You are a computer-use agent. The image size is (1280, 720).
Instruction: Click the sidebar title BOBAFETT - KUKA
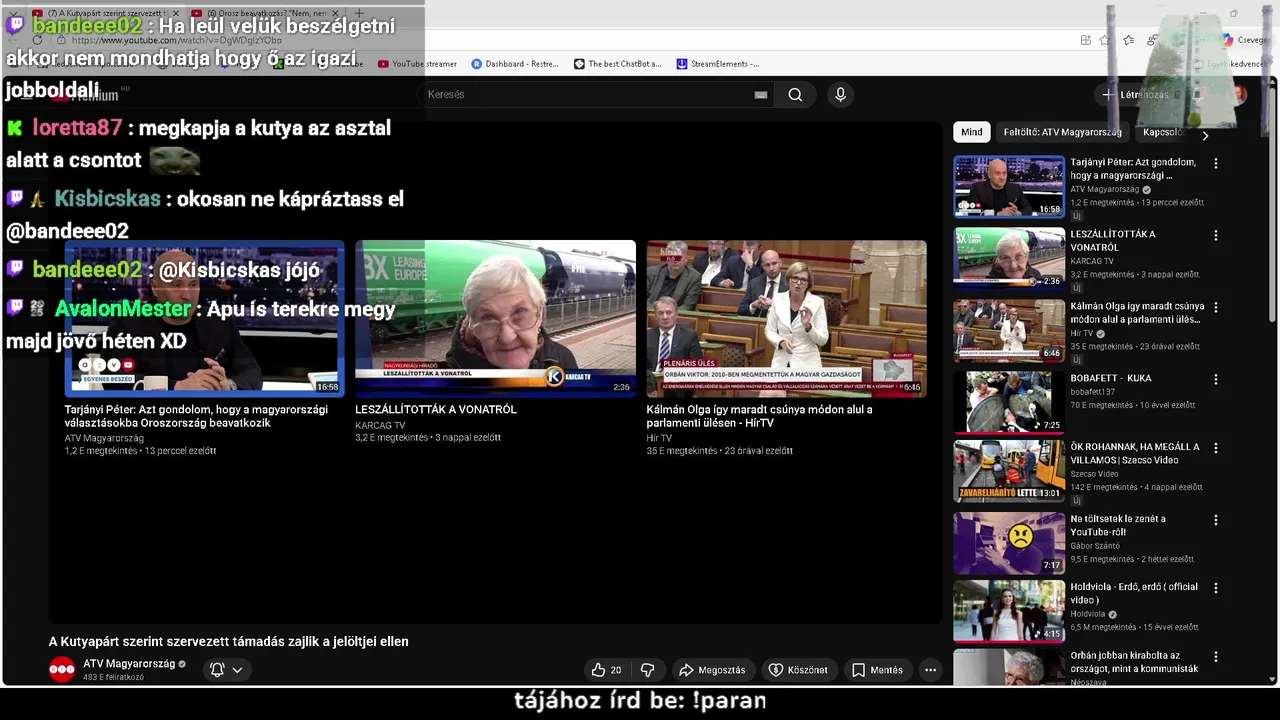click(1110, 378)
